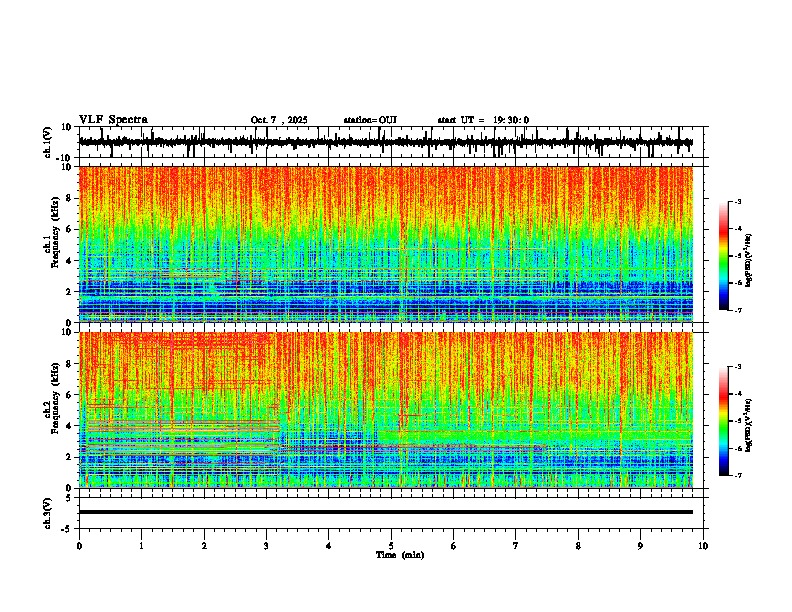Click the "8" kHz tick on ch.1 spectrogram axis
Viewport: 792px width, 612px height.
point(69,198)
